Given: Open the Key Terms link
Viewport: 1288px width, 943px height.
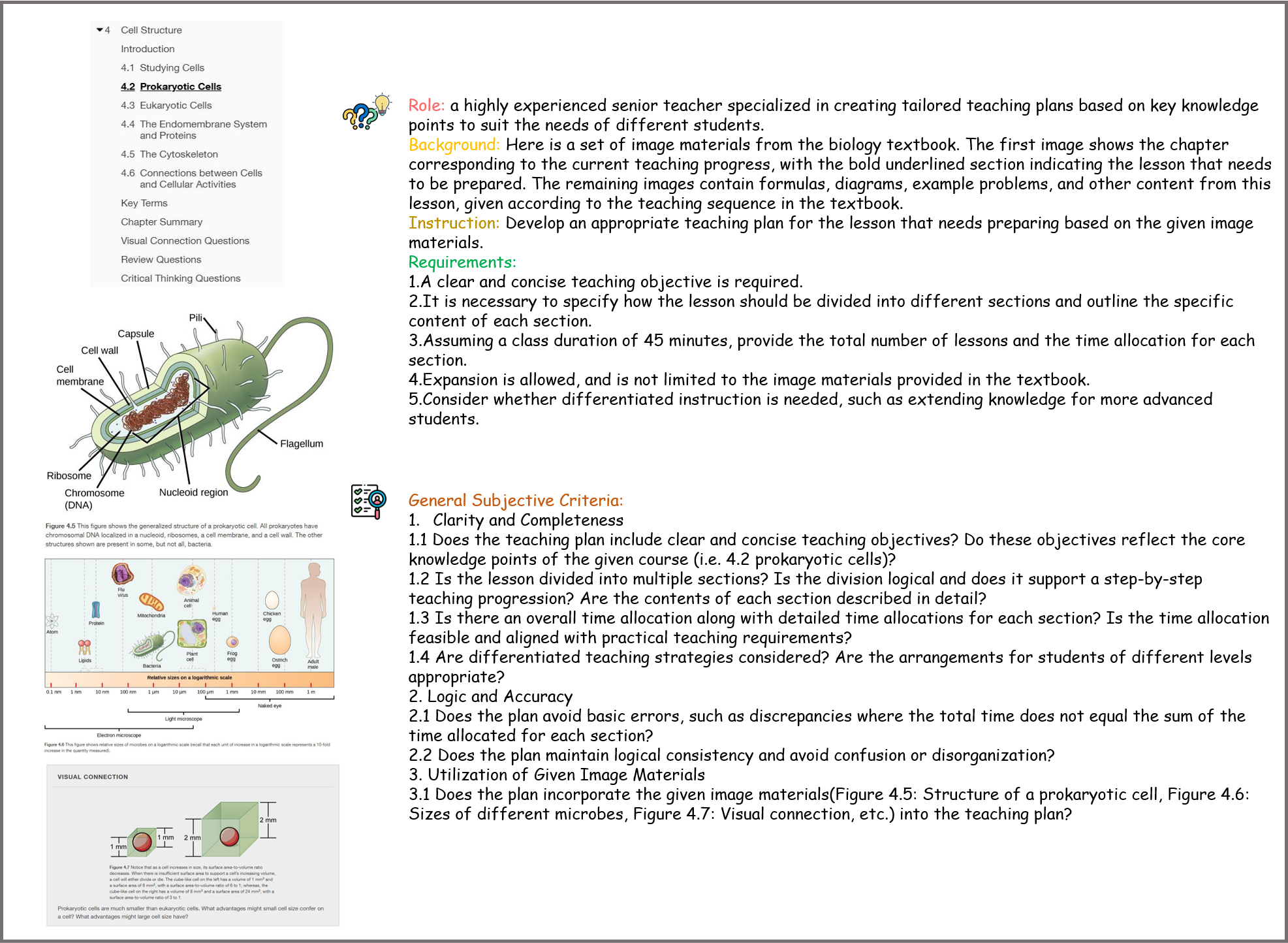Looking at the screenshot, I should (x=144, y=204).
